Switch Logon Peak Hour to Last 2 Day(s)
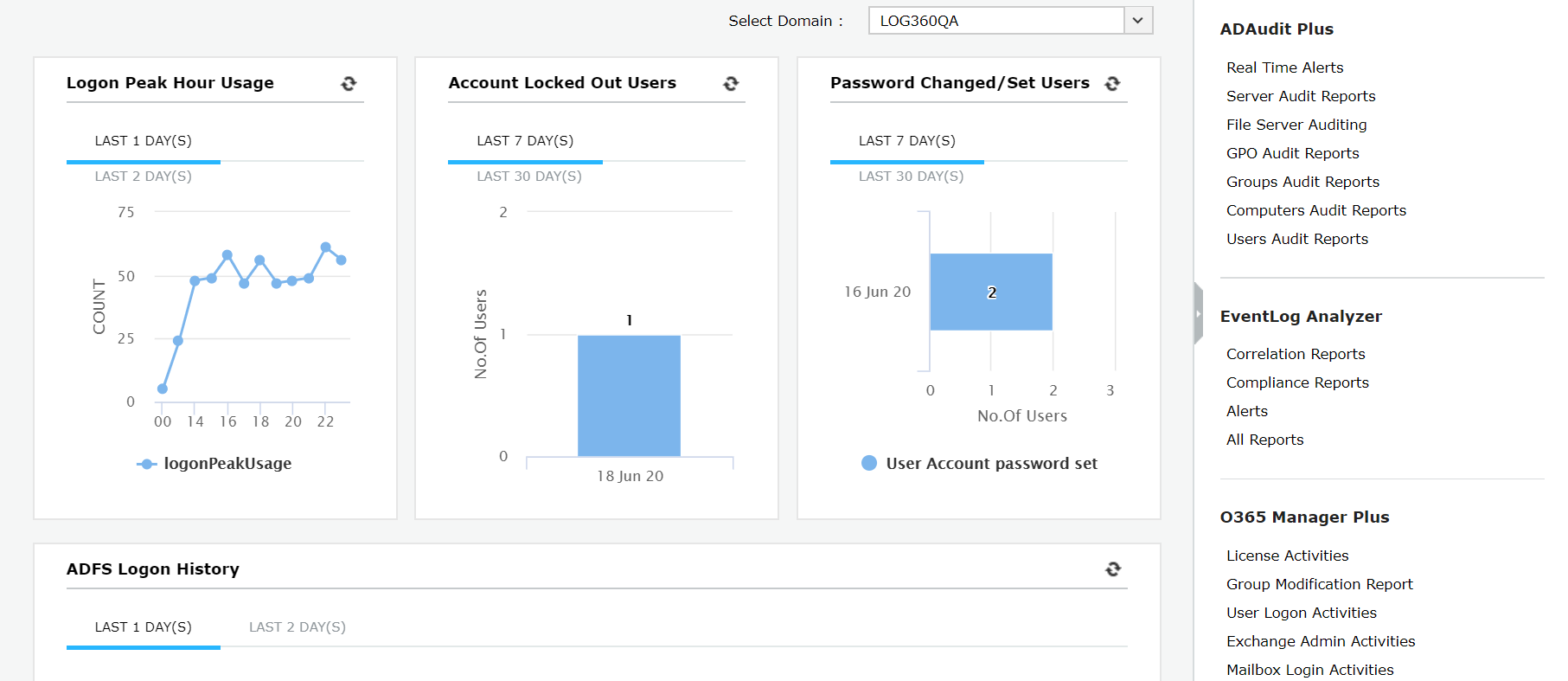Image resolution: width=1568 pixels, height=681 pixels. coord(144,177)
